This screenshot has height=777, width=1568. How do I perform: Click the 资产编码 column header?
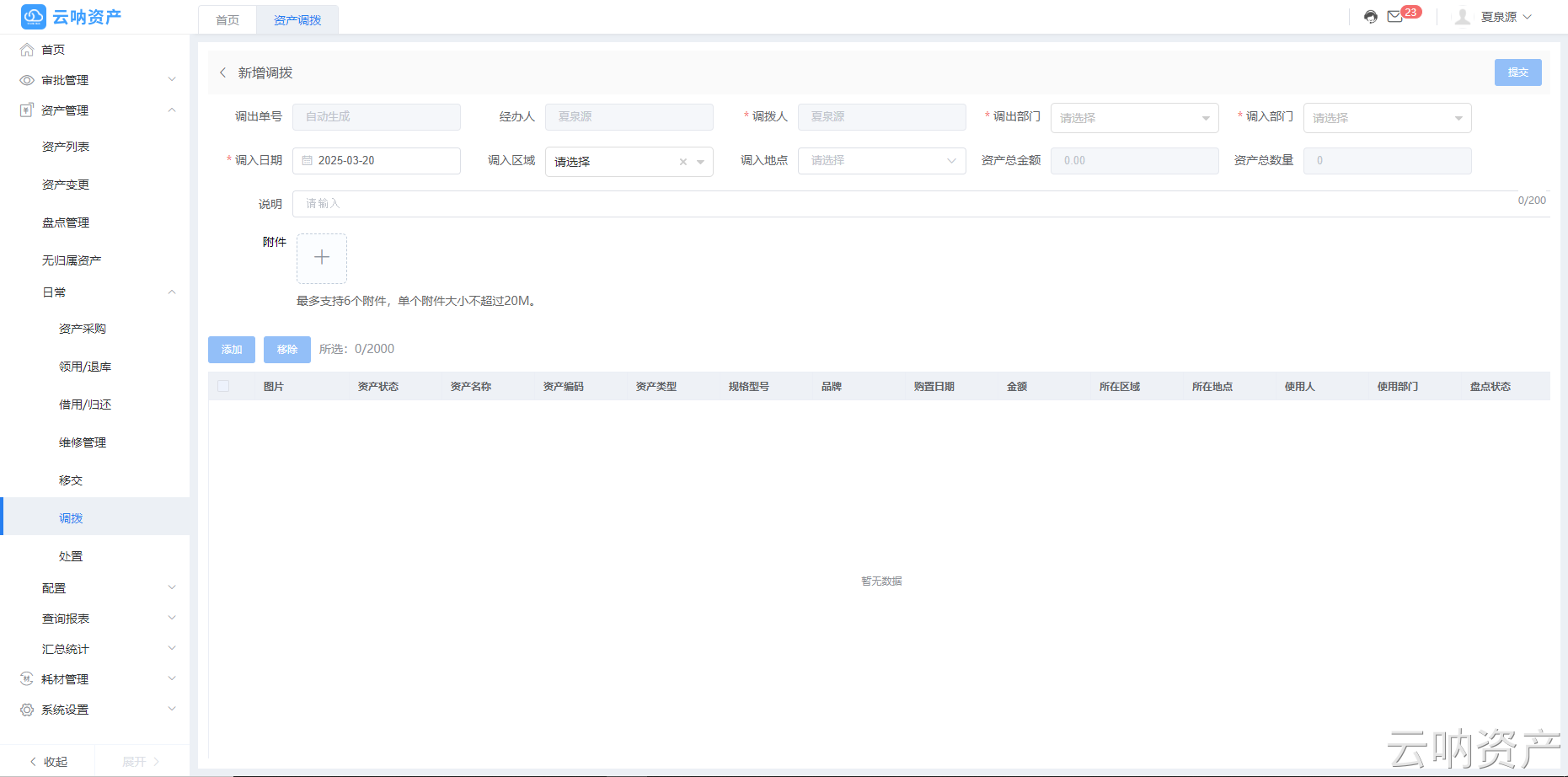[564, 387]
